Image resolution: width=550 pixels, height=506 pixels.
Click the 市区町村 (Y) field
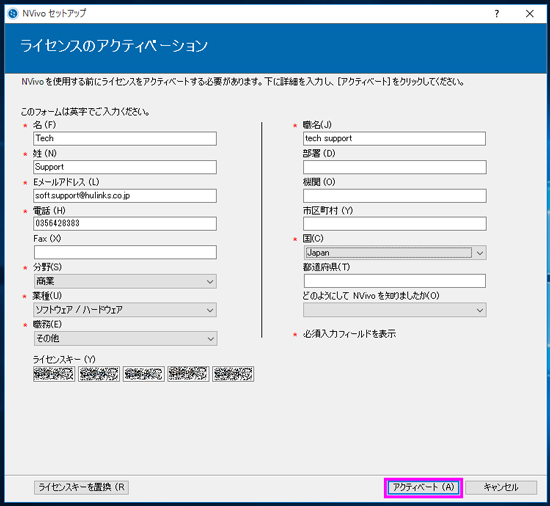[x=395, y=224]
